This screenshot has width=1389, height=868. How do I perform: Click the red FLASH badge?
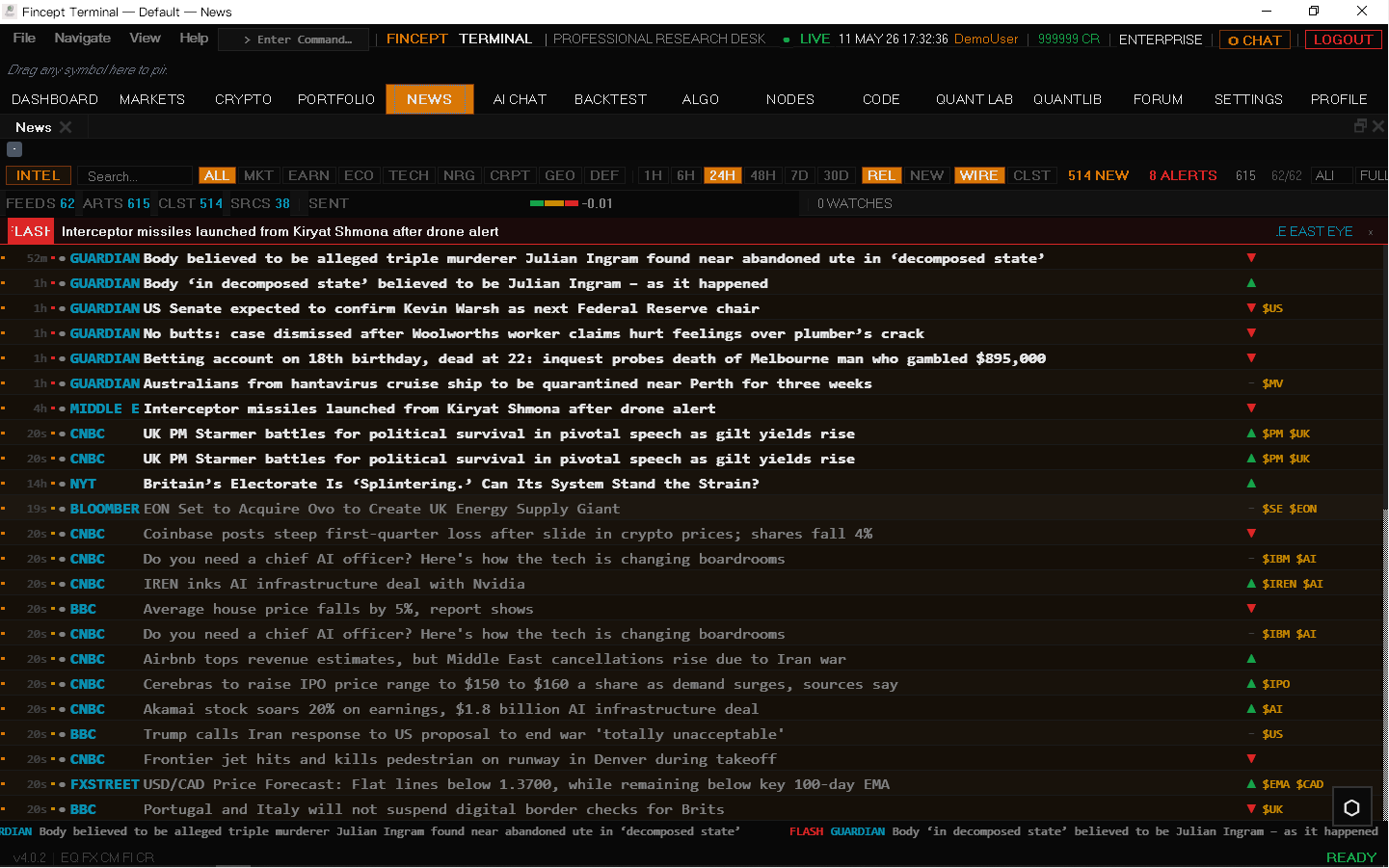pyautogui.click(x=31, y=231)
